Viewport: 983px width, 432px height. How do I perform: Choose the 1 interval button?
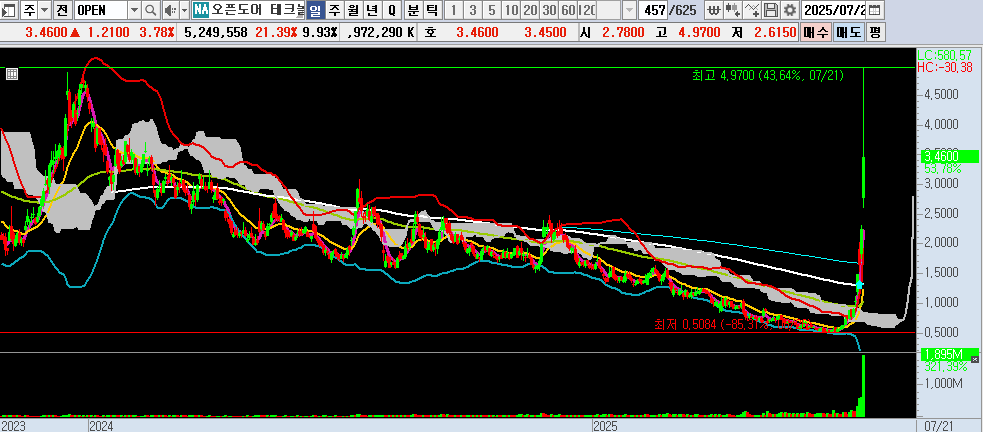(x=454, y=10)
